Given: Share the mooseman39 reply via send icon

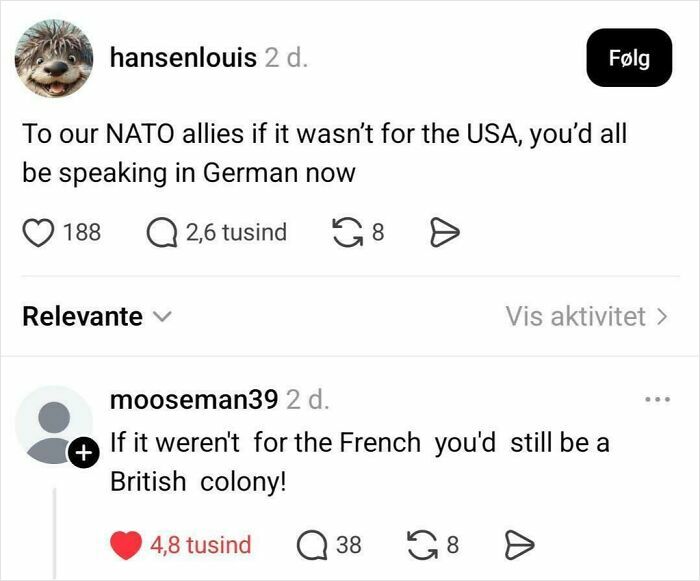Looking at the screenshot, I should (518, 545).
